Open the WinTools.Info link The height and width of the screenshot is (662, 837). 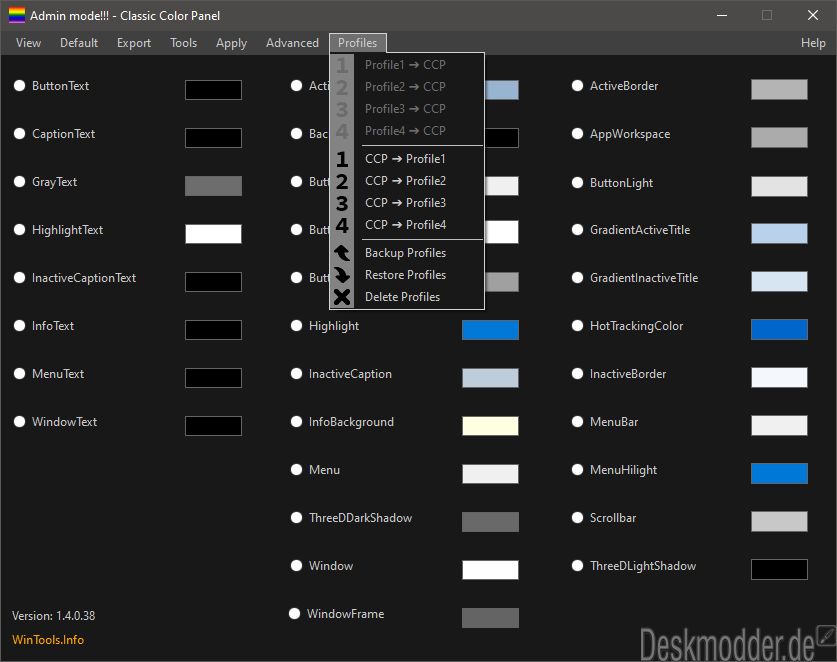tap(48, 640)
